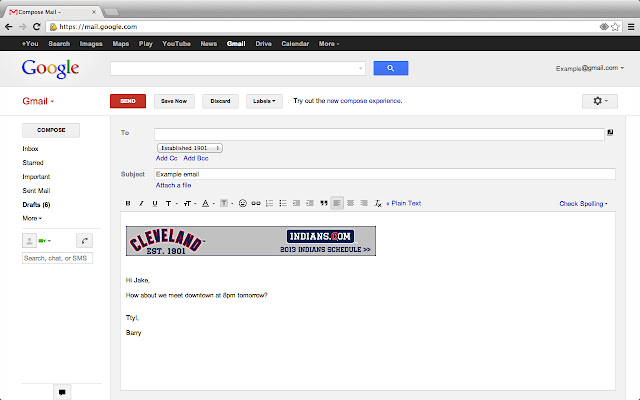Open the Inbox folder
The width and height of the screenshot is (640, 400).
[30, 149]
